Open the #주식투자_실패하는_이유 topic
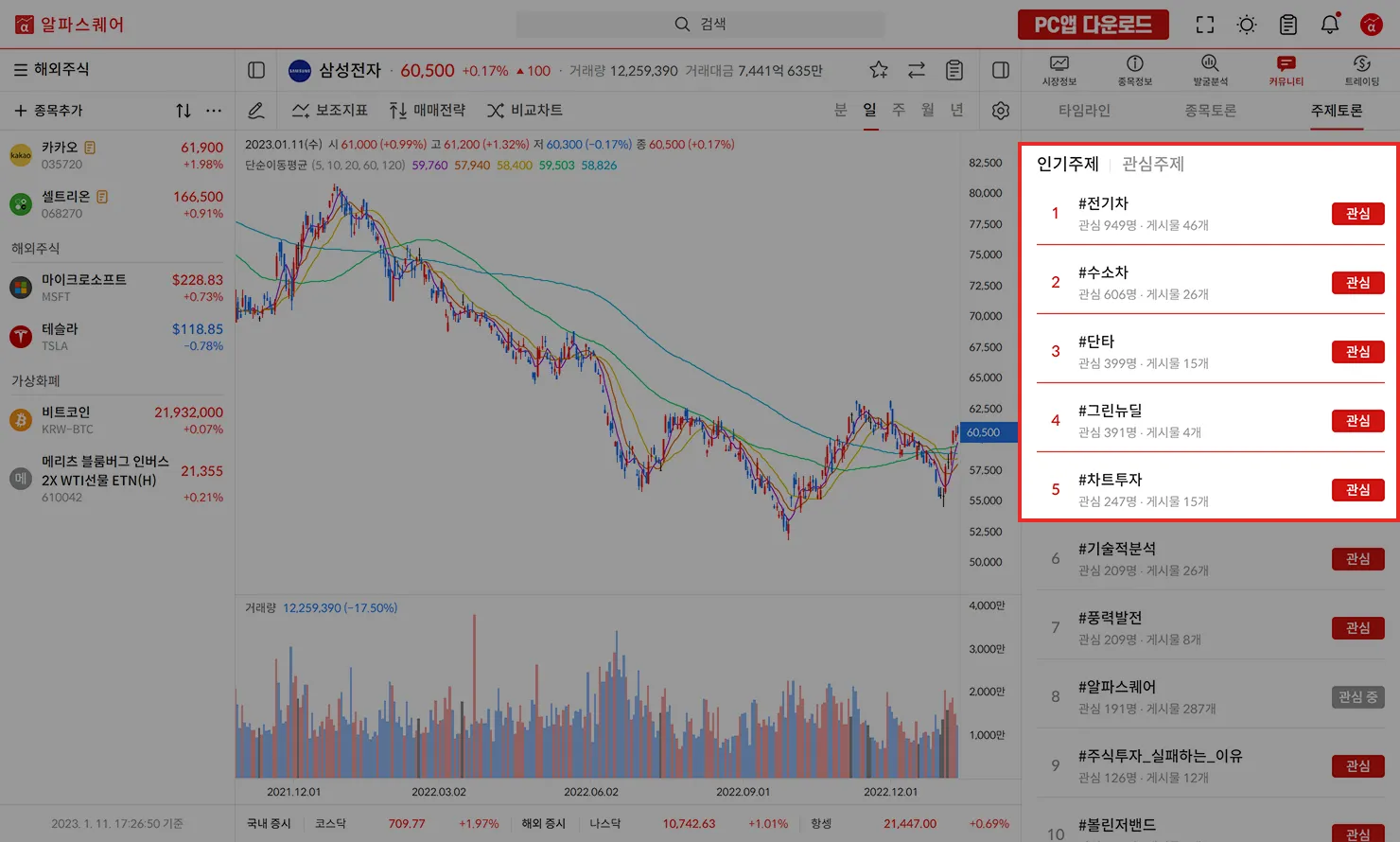Image resolution: width=1400 pixels, height=842 pixels. [x=1160, y=756]
